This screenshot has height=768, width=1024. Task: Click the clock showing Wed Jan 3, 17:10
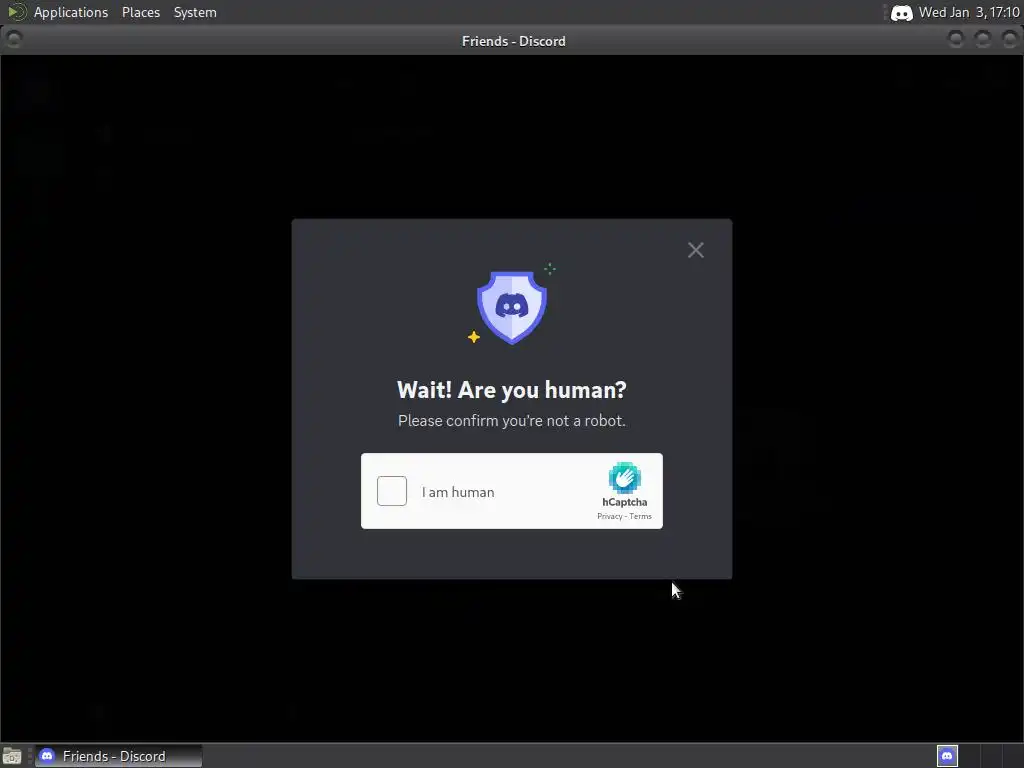click(969, 12)
